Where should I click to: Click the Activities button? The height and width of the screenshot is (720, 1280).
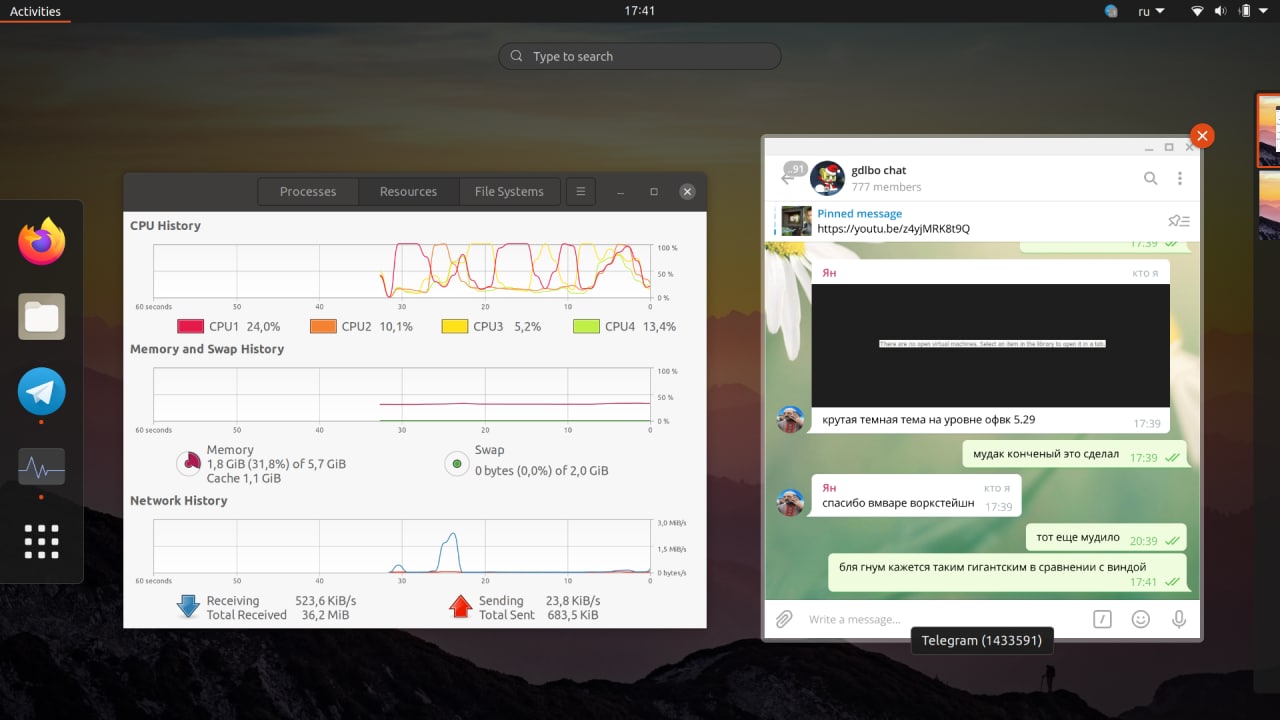(35, 11)
